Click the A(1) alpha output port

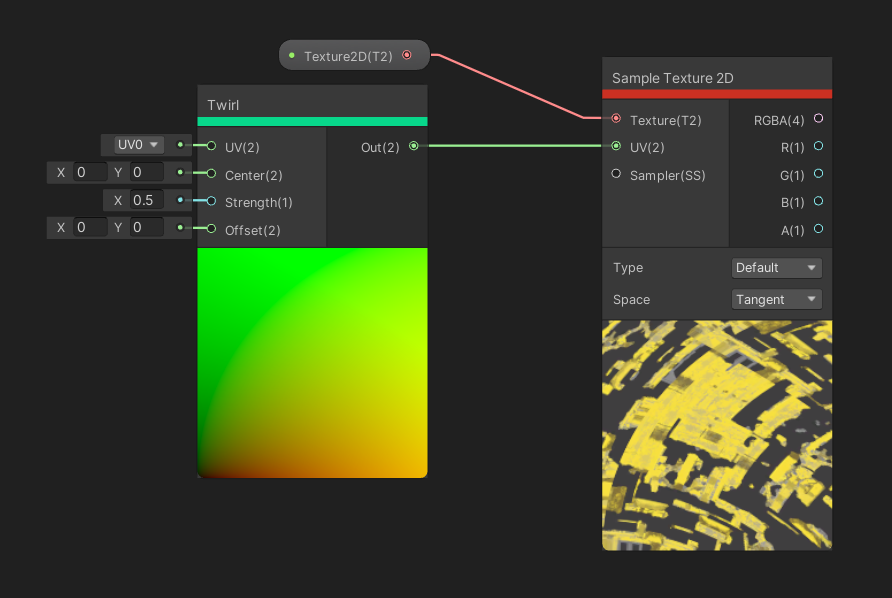tap(818, 229)
